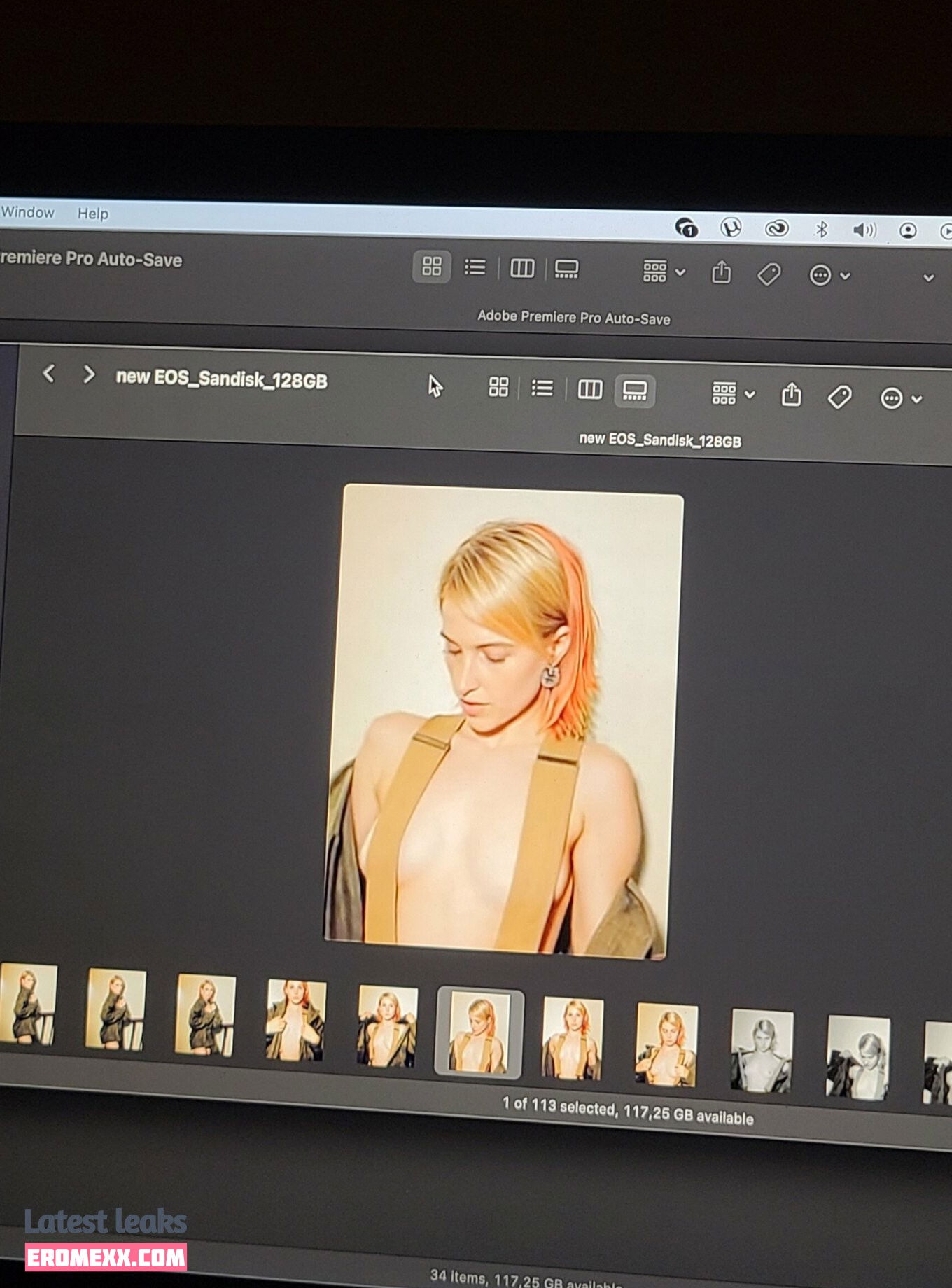Click the tag icon in the EOS_Sandisk_128GB window

tap(839, 397)
